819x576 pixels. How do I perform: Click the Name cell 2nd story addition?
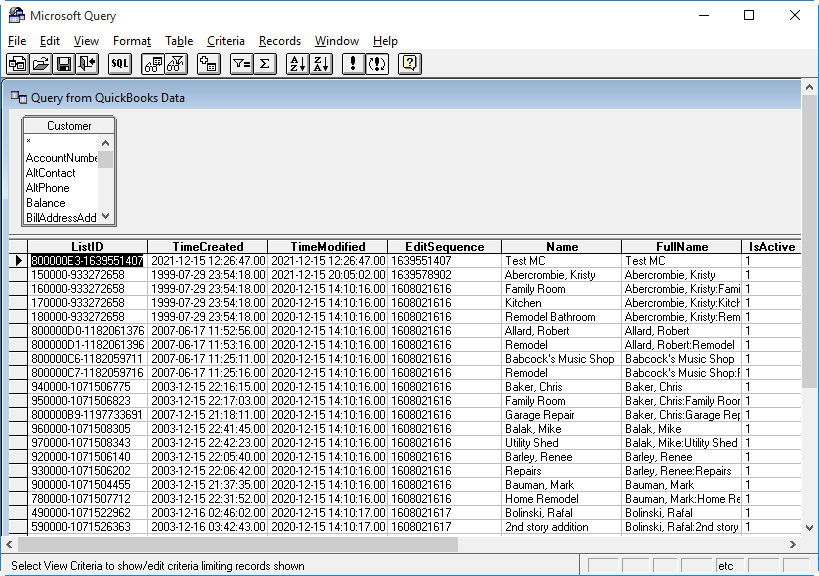(x=561, y=527)
